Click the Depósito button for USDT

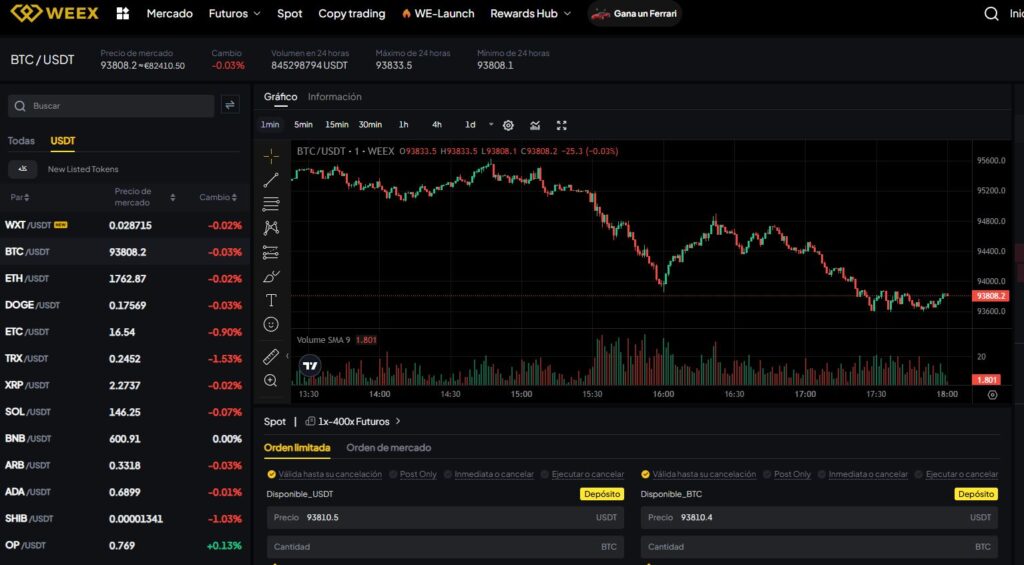(601, 494)
